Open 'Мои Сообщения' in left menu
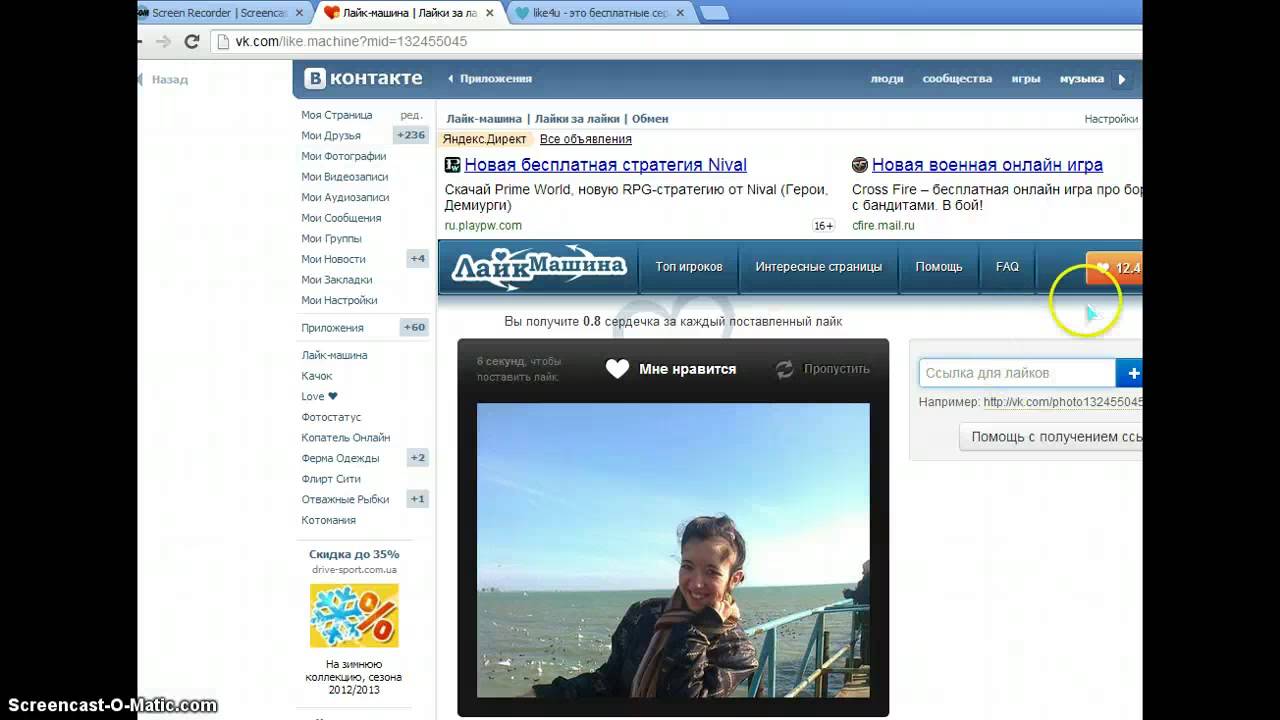Screen dimensions: 1280x720 (341, 218)
